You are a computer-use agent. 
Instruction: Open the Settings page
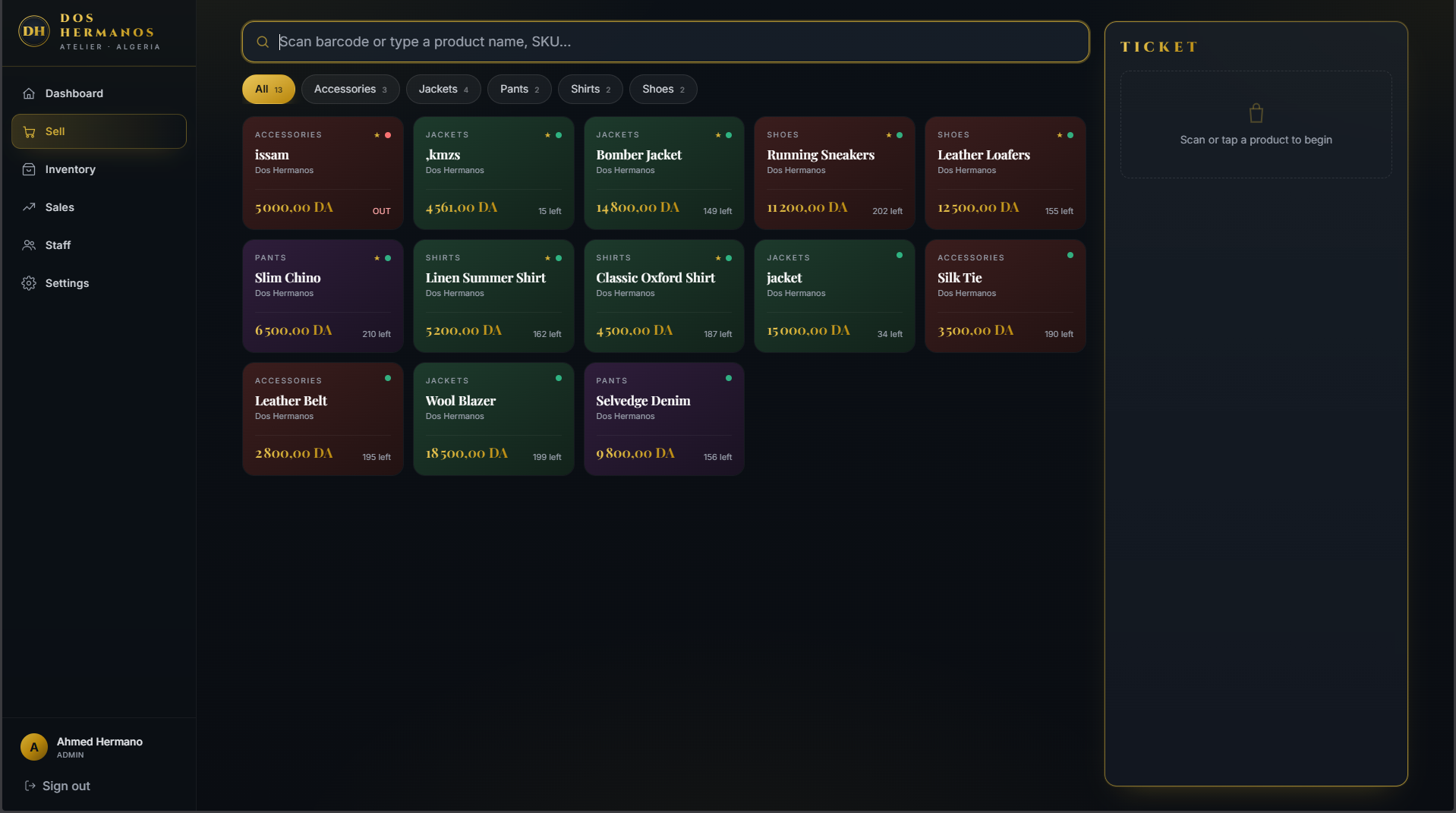coord(99,283)
